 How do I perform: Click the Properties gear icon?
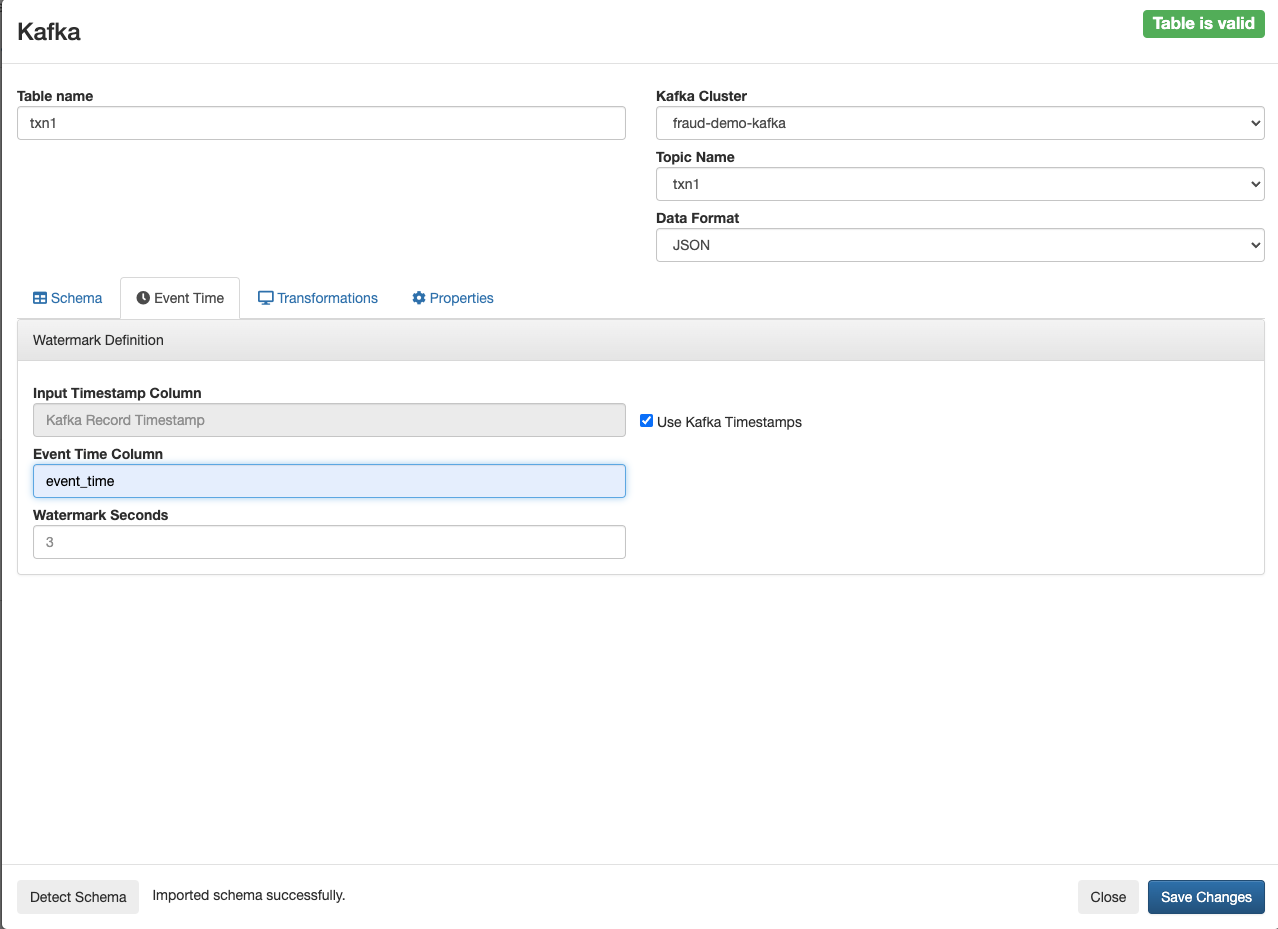(x=419, y=298)
